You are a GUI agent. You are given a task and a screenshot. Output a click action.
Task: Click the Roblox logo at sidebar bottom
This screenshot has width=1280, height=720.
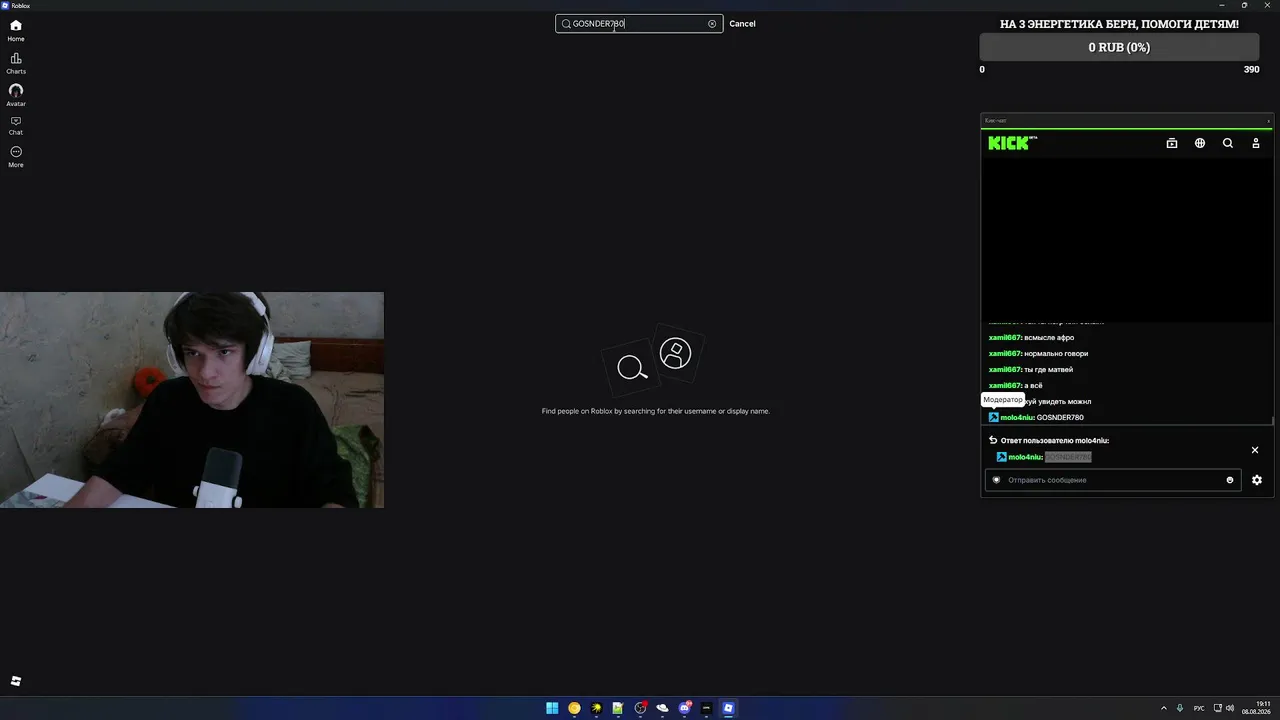16,681
